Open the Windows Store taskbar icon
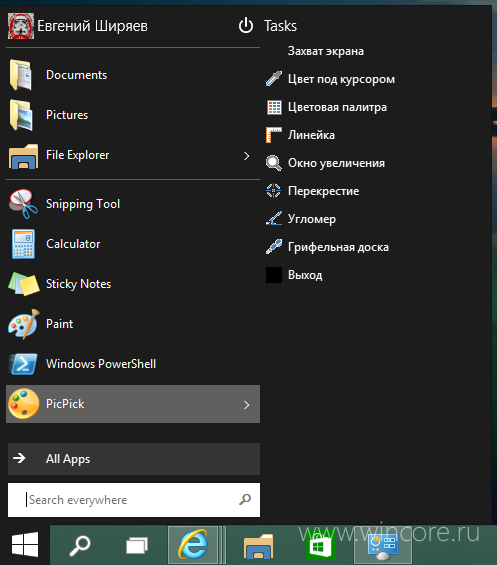Viewport: 497px width, 565px height. 321,546
